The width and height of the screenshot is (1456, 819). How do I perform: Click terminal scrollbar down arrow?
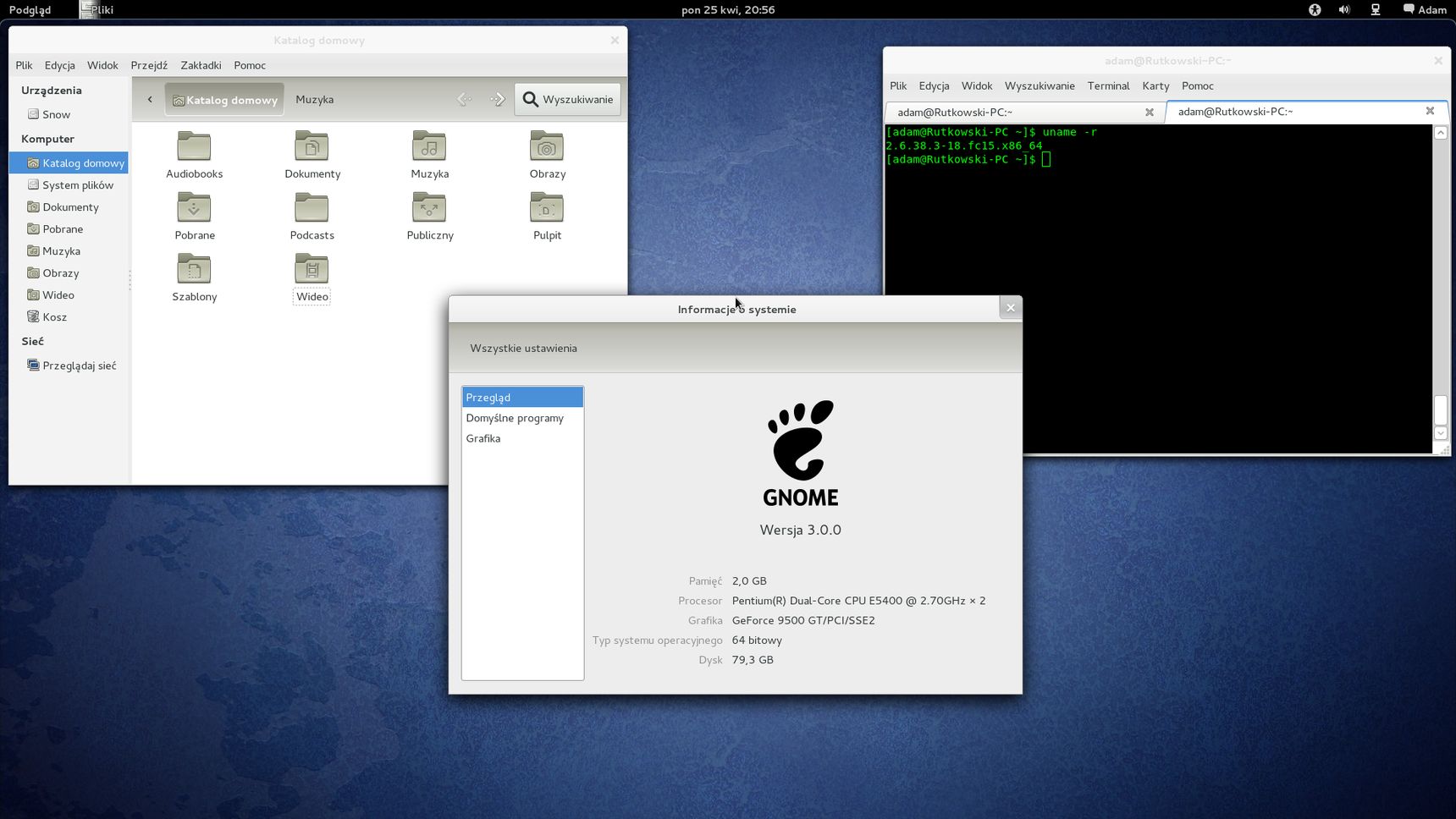pyautogui.click(x=1441, y=433)
